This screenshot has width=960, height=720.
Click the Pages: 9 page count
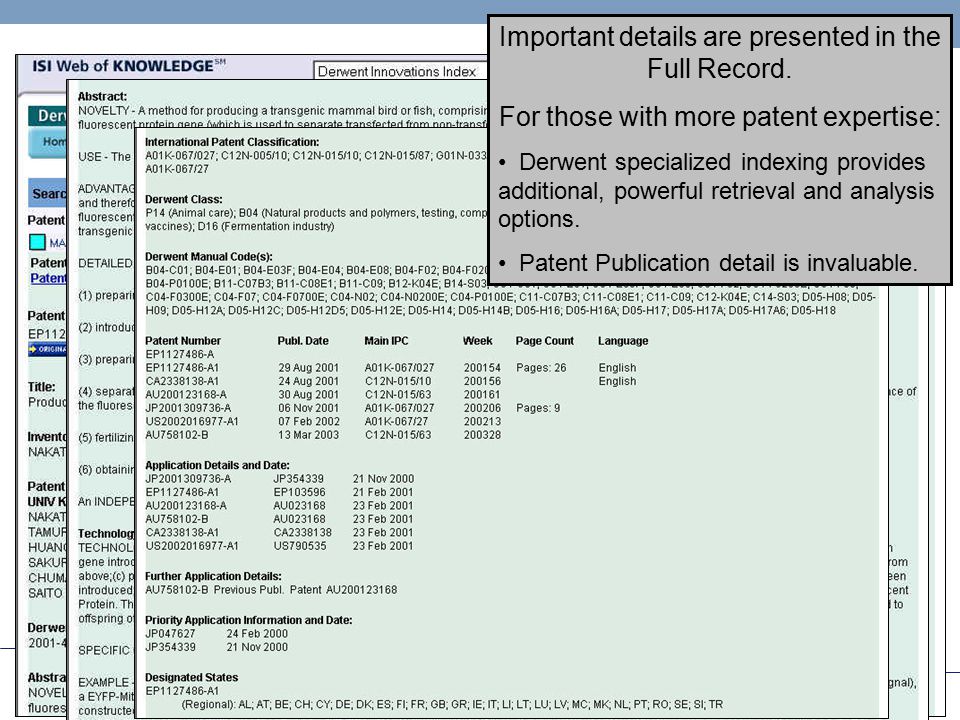tap(538, 408)
